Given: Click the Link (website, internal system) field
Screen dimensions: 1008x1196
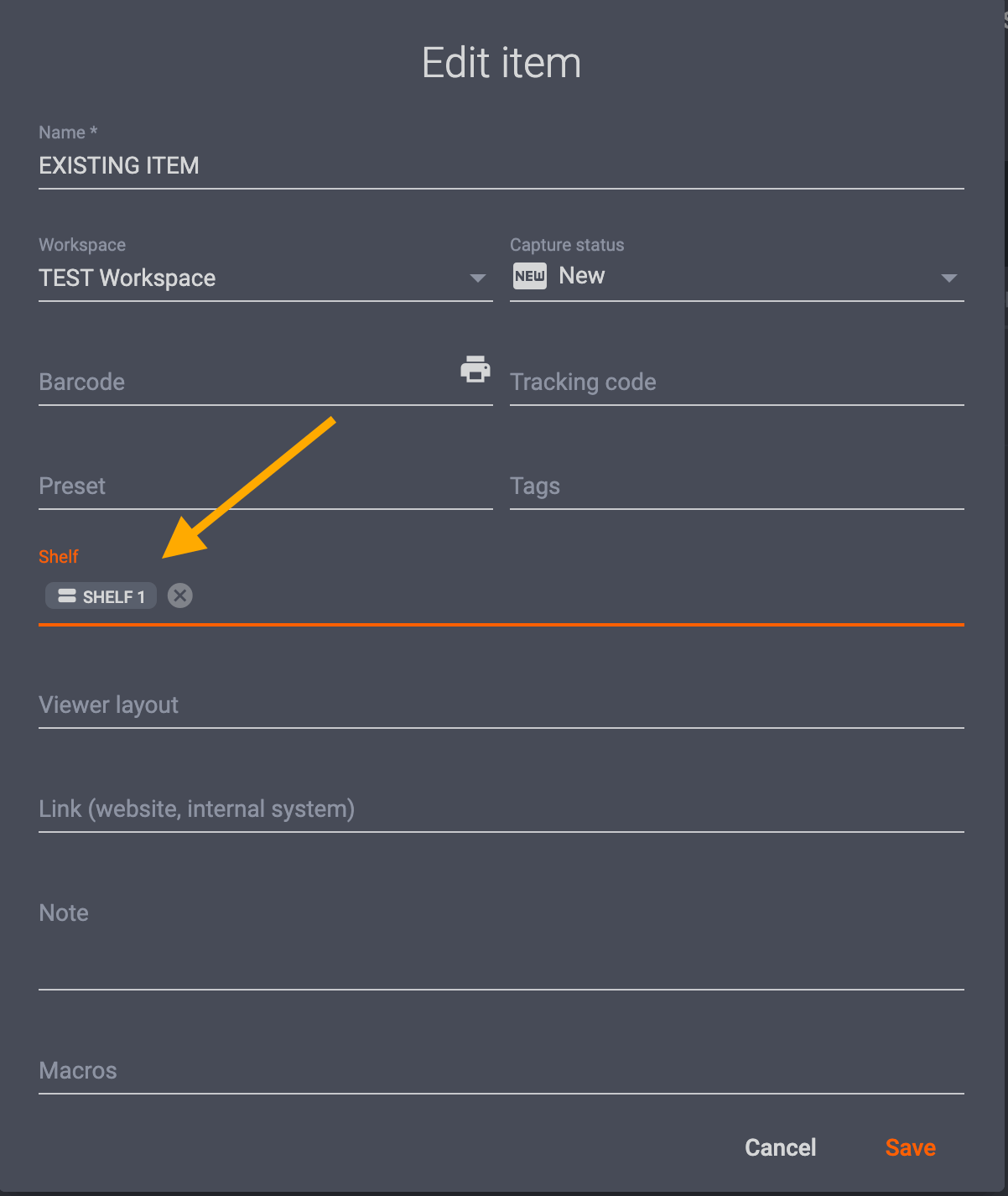Looking at the screenshot, I should point(501,809).
